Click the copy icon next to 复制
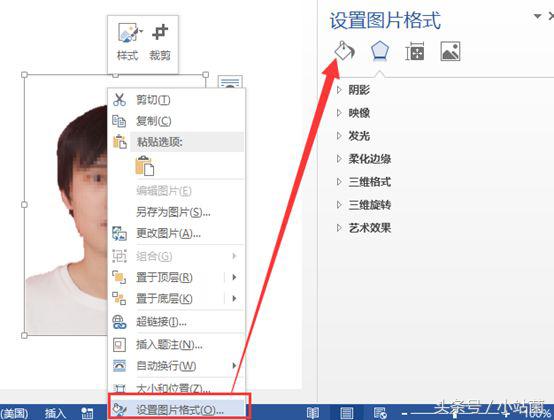The width and height of the screenshot is (554, 420). coord(119,121)
